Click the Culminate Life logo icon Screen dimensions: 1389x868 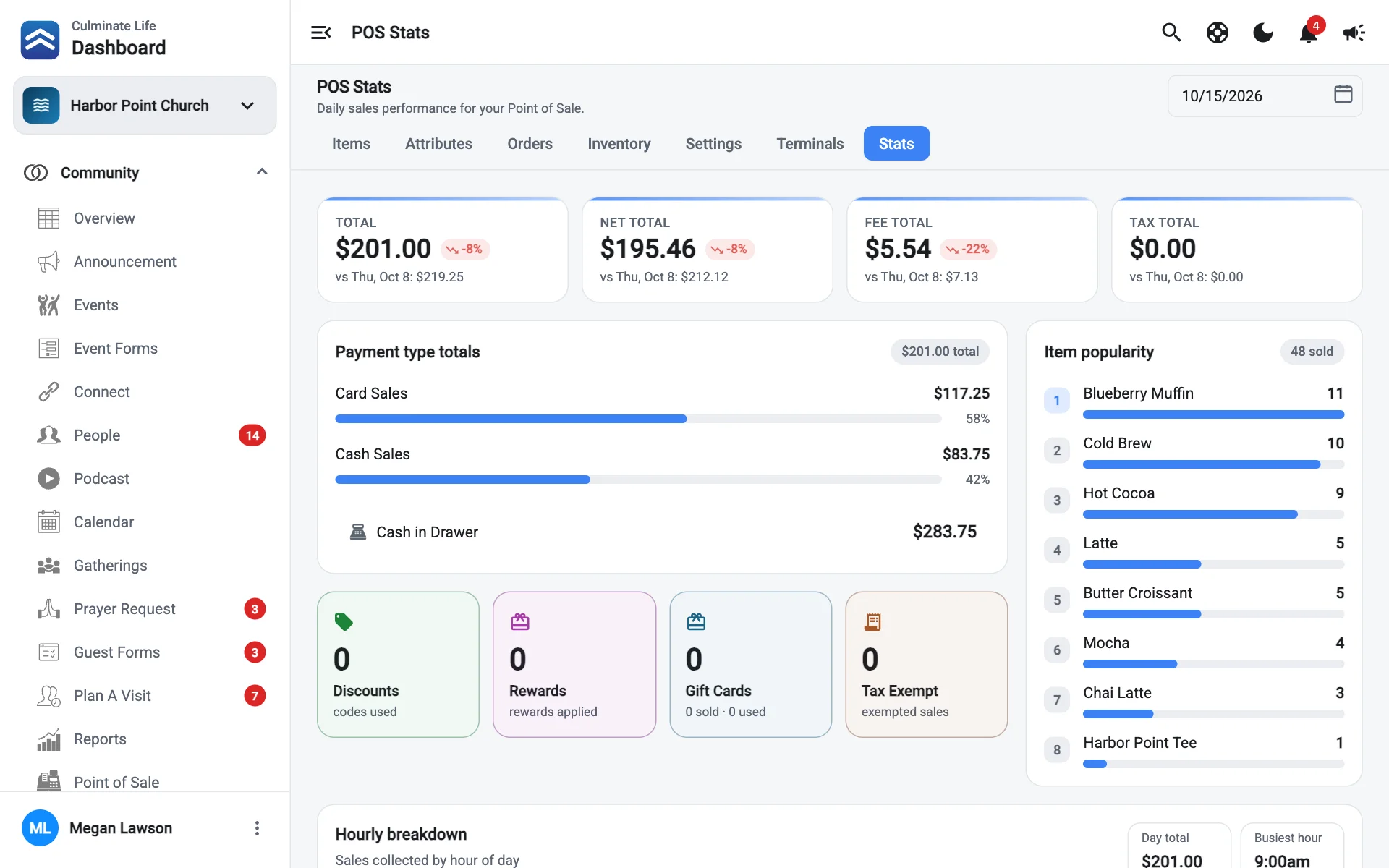[41, 40]
